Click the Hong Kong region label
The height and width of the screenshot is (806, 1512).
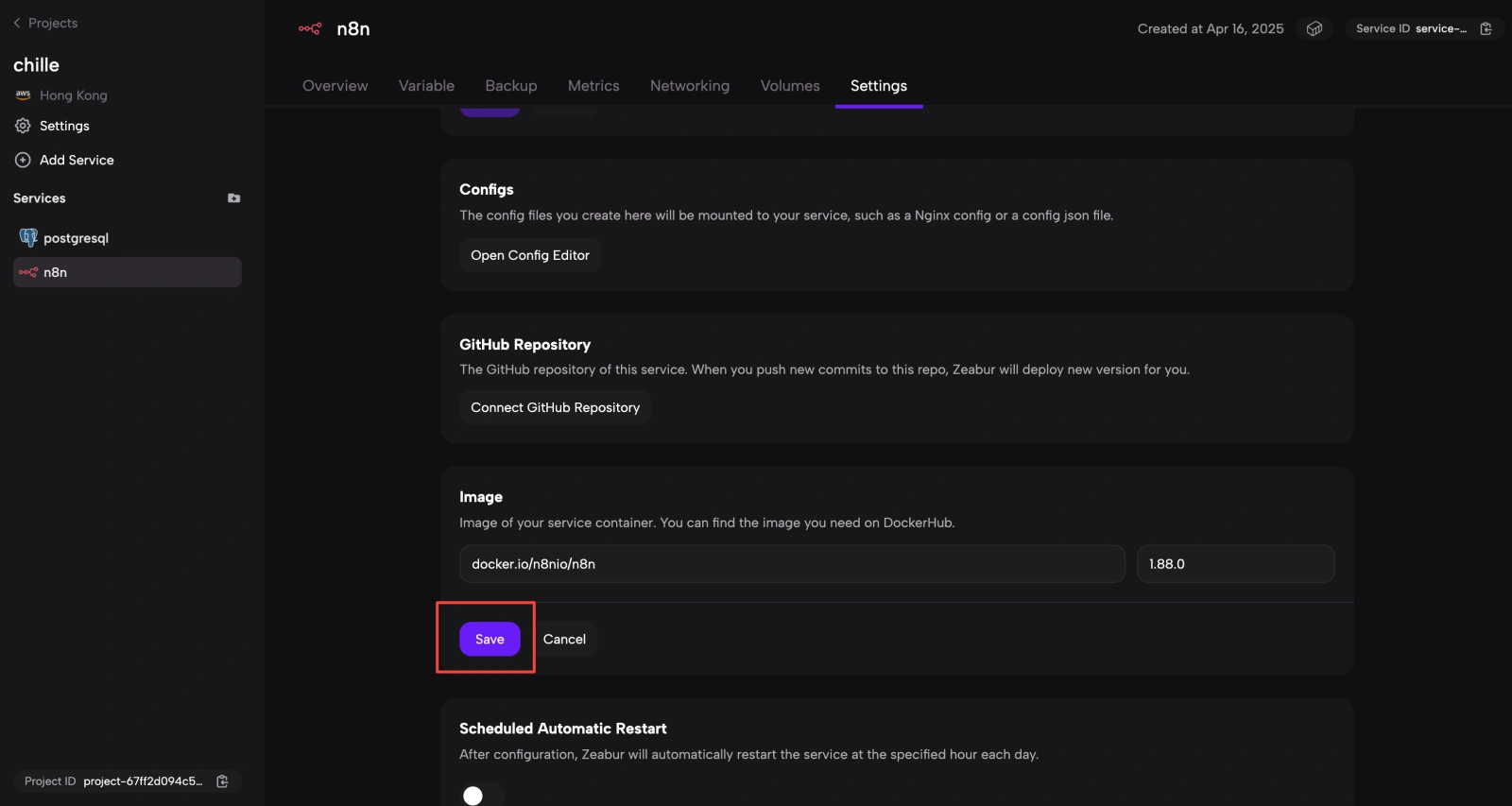point(74,95)
